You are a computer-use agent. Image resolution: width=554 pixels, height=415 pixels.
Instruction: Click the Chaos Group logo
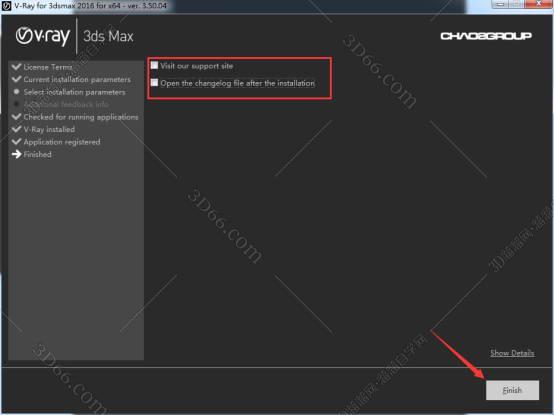point(486,36)
